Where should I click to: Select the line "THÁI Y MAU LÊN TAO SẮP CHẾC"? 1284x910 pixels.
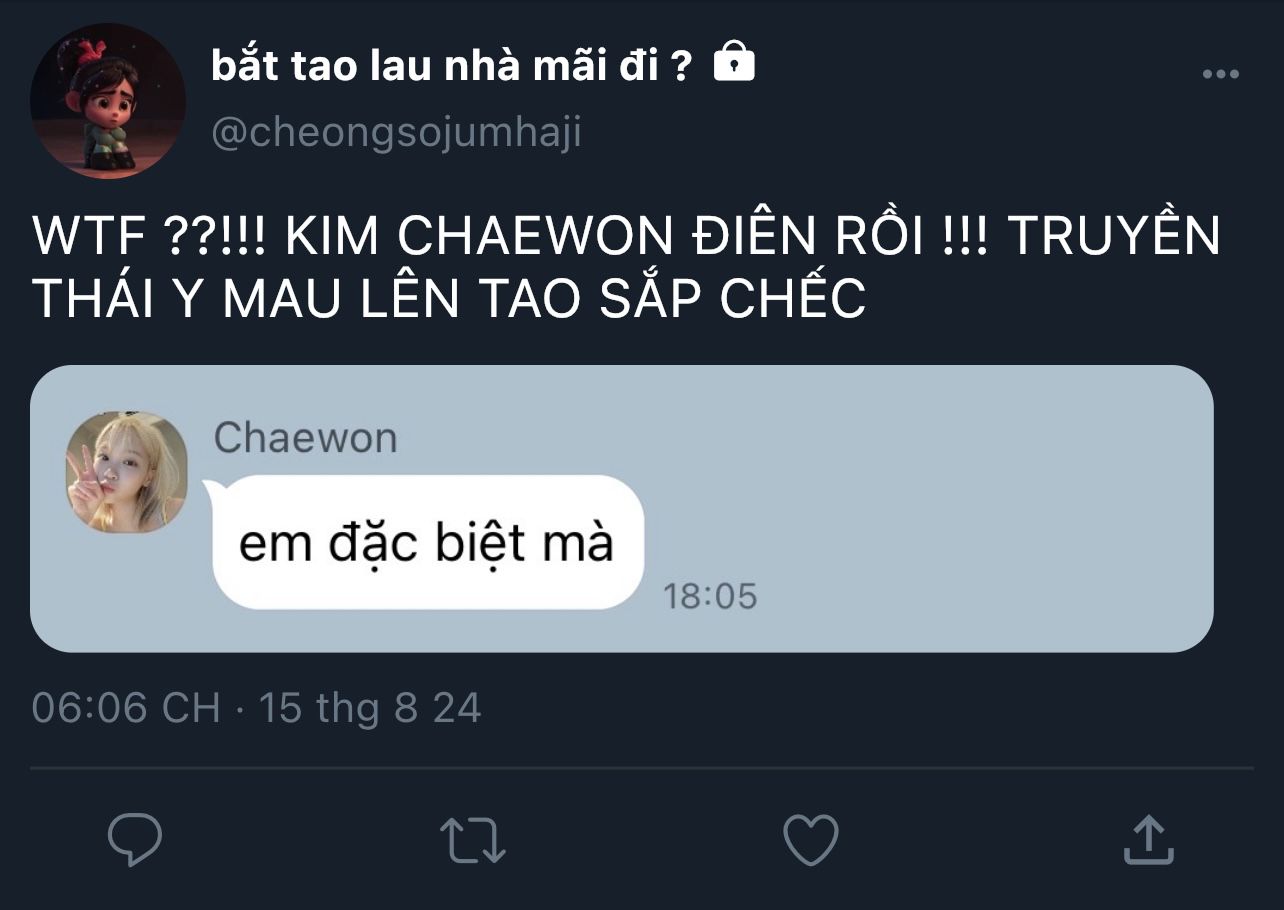pyautogui.click(x=449, y=299)
